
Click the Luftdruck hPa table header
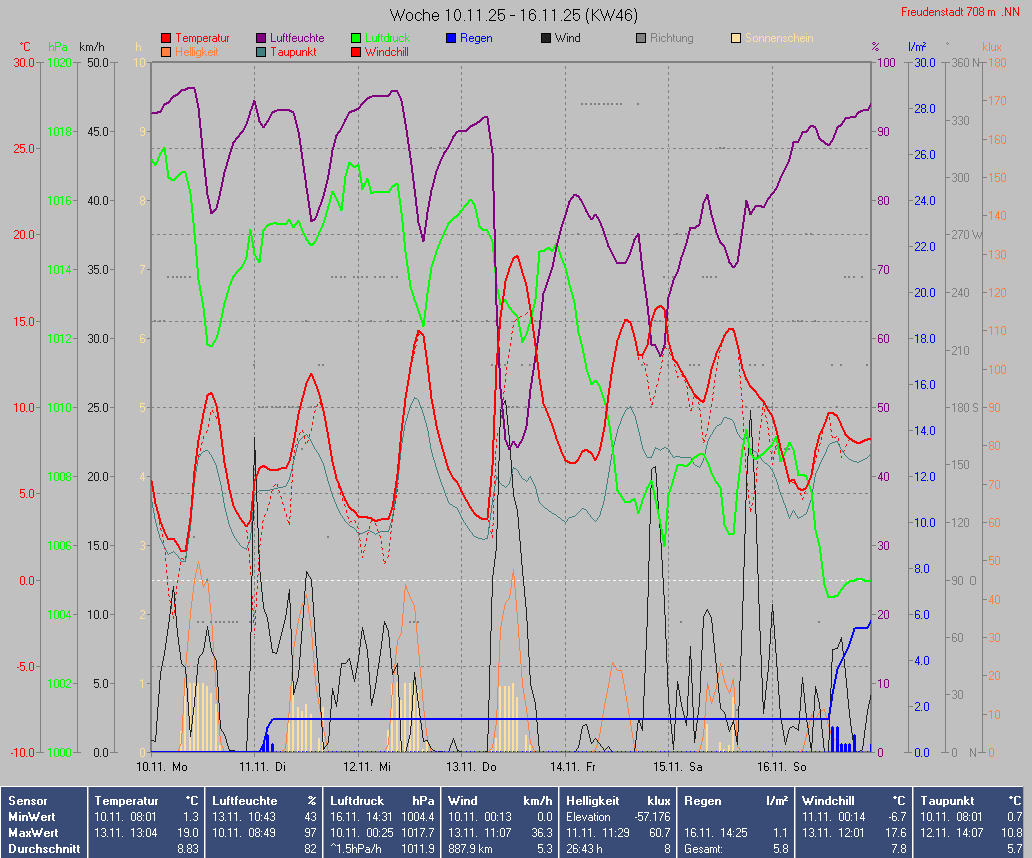point(383,801)
